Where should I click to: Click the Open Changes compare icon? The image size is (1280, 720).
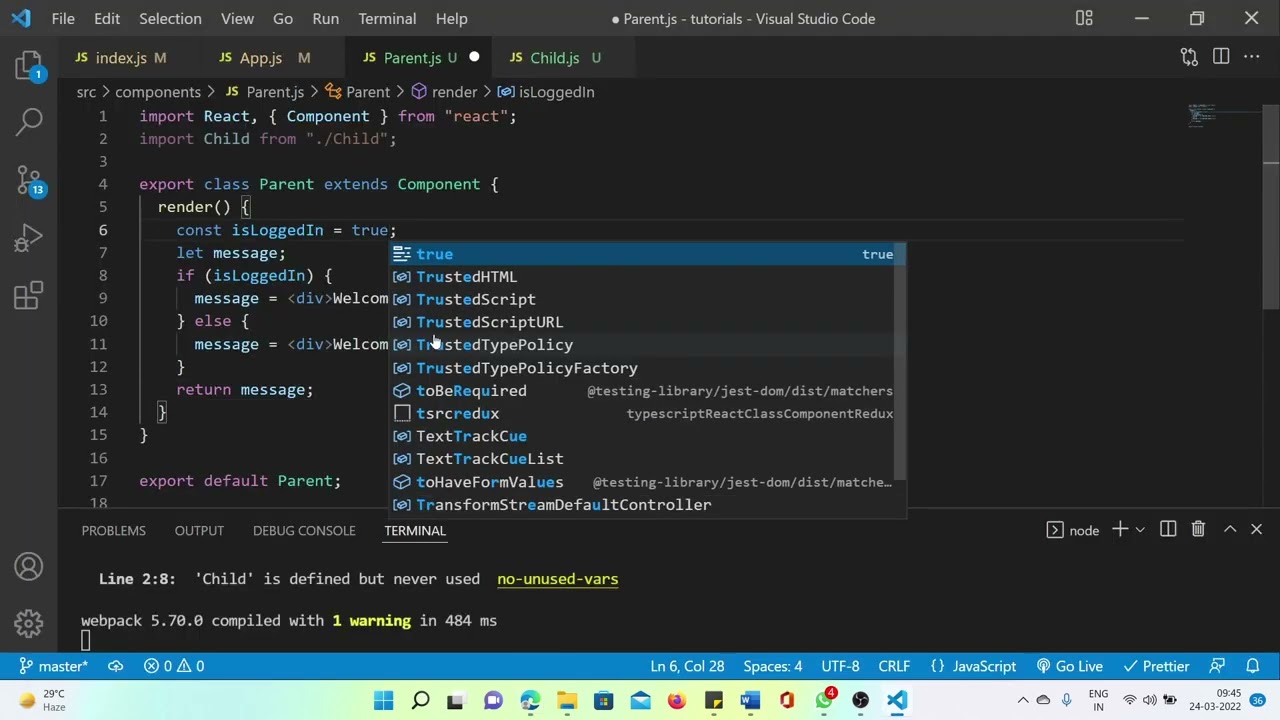(x=1189, y=58)
